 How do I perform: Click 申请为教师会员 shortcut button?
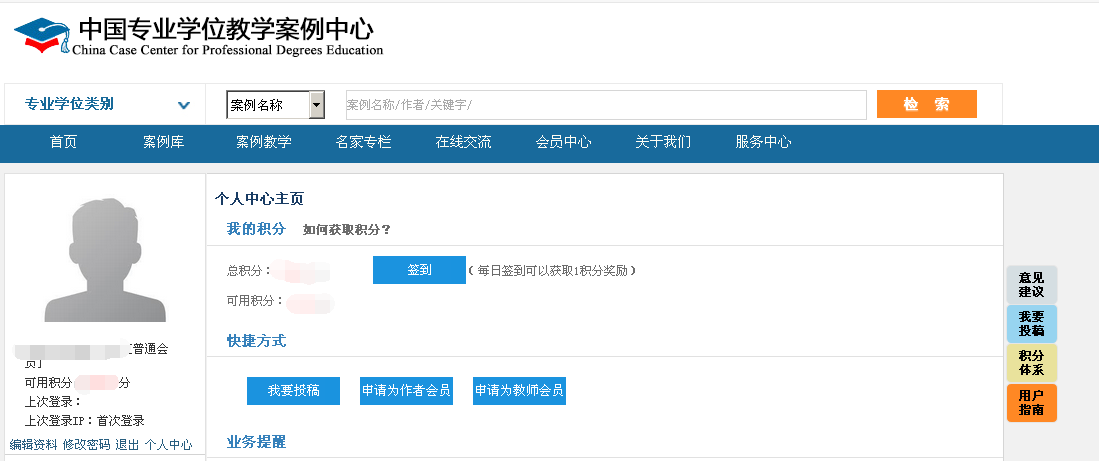(x=519, y=391)
